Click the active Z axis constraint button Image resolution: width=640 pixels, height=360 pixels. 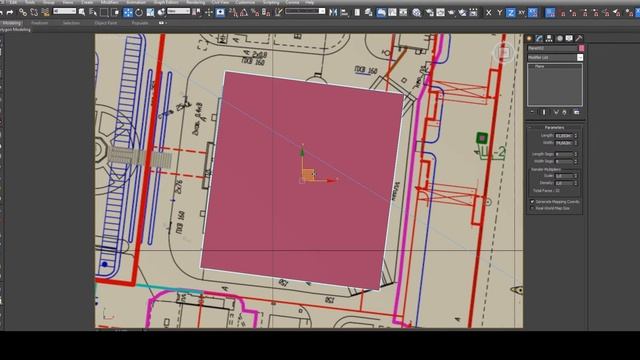(x=511, y=13)
